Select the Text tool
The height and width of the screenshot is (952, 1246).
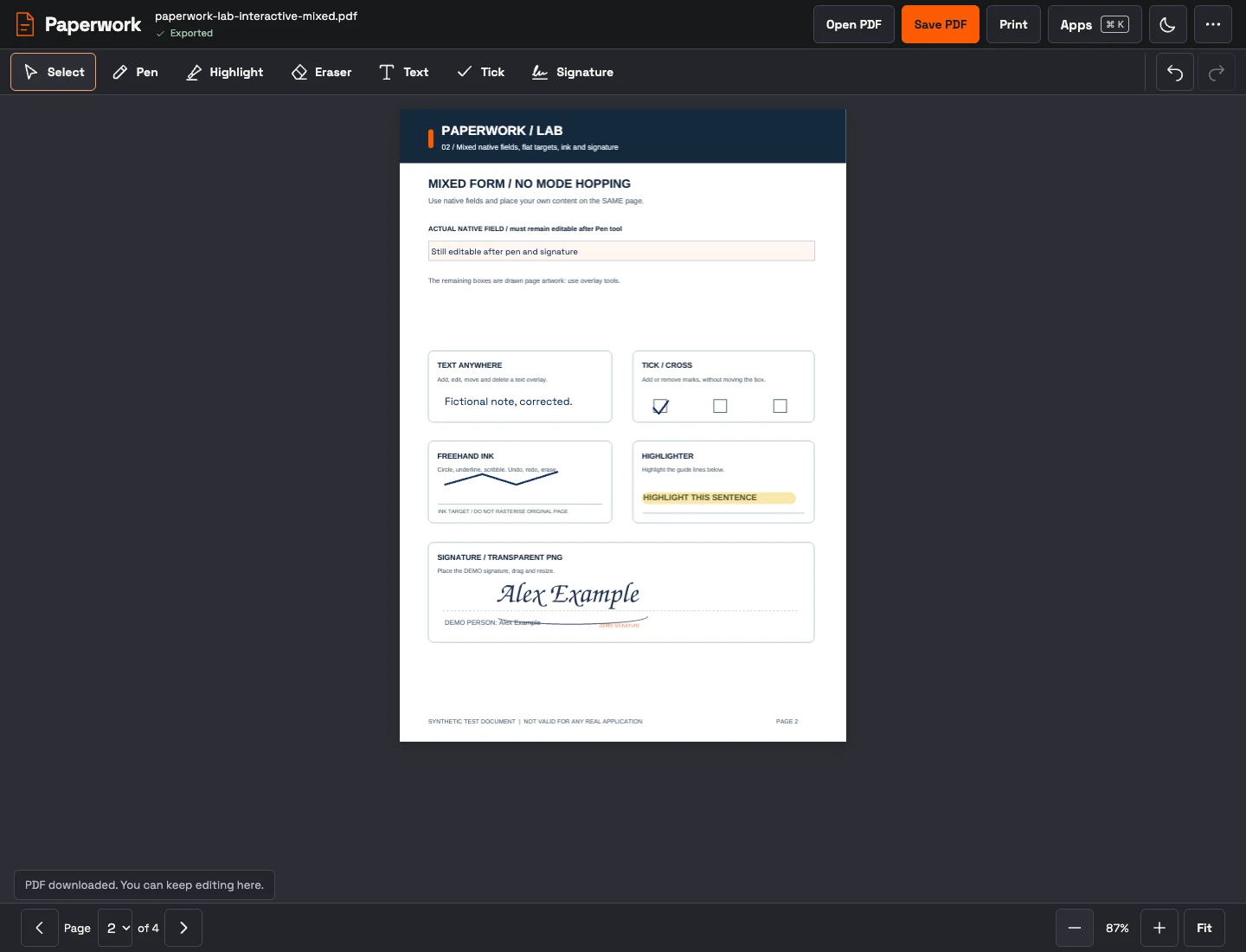[x=404, y=72]
